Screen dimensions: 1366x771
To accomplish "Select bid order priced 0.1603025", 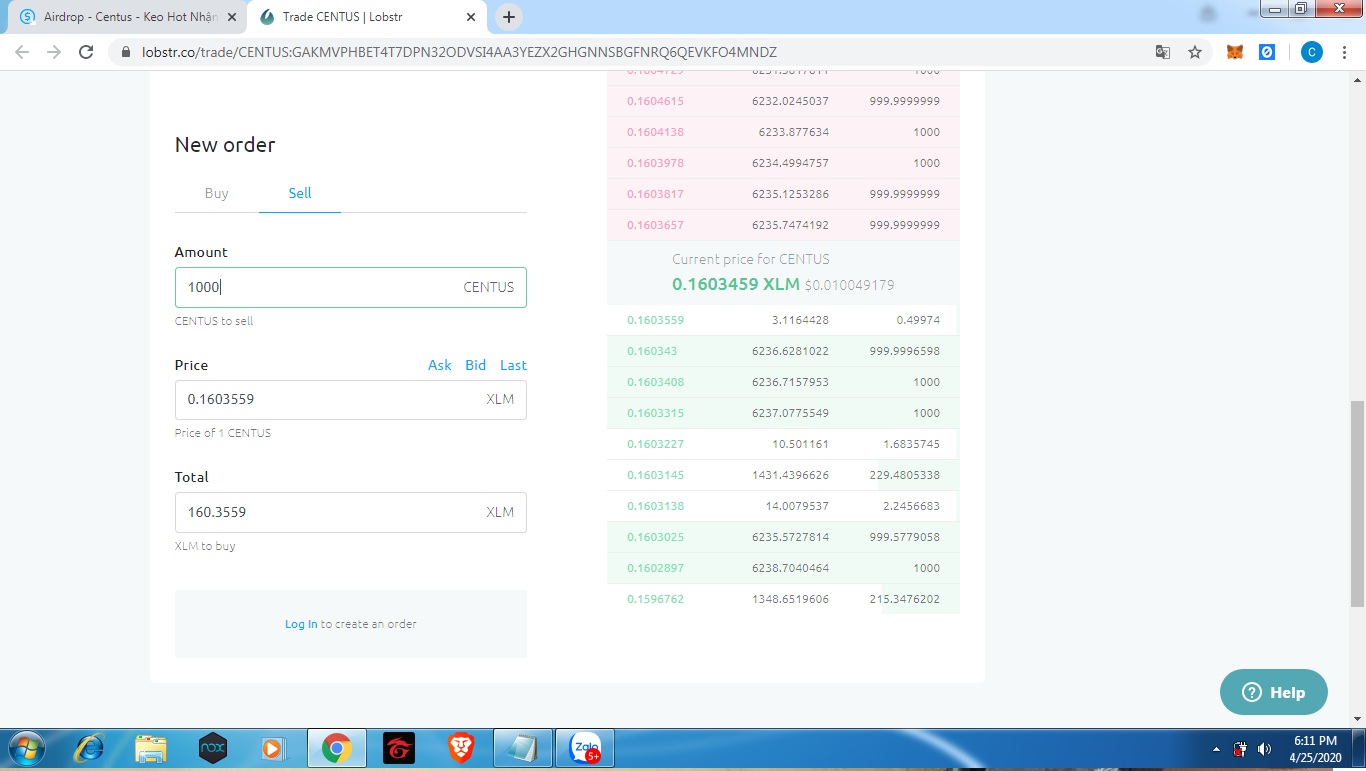I will coord(783,537).
